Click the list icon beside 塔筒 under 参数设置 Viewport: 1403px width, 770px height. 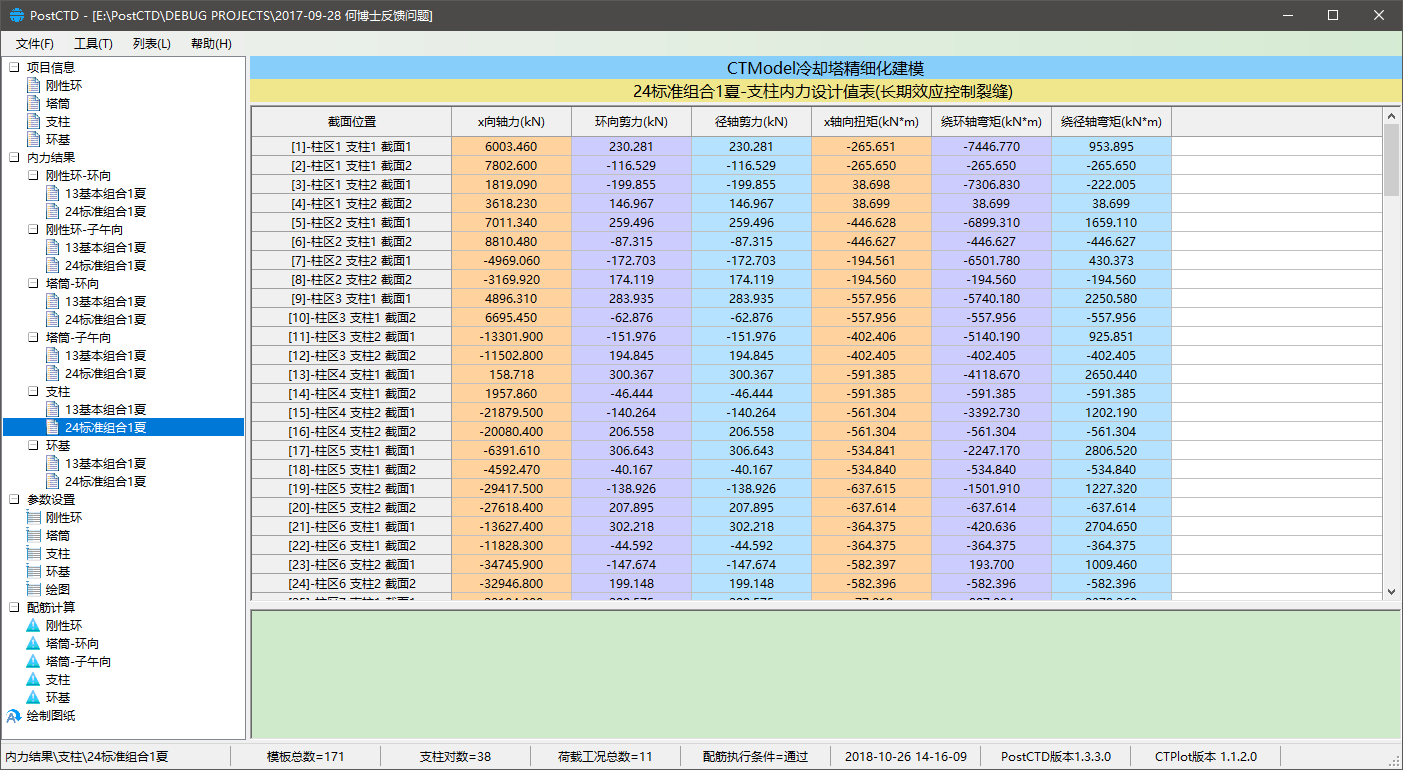33,536
